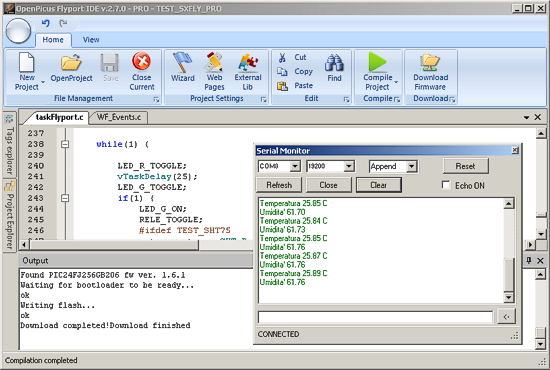Viewport: 550px width, 370px height.
Task: Select the WF_Events.c editor tab
Action: [x=119, y=117]
